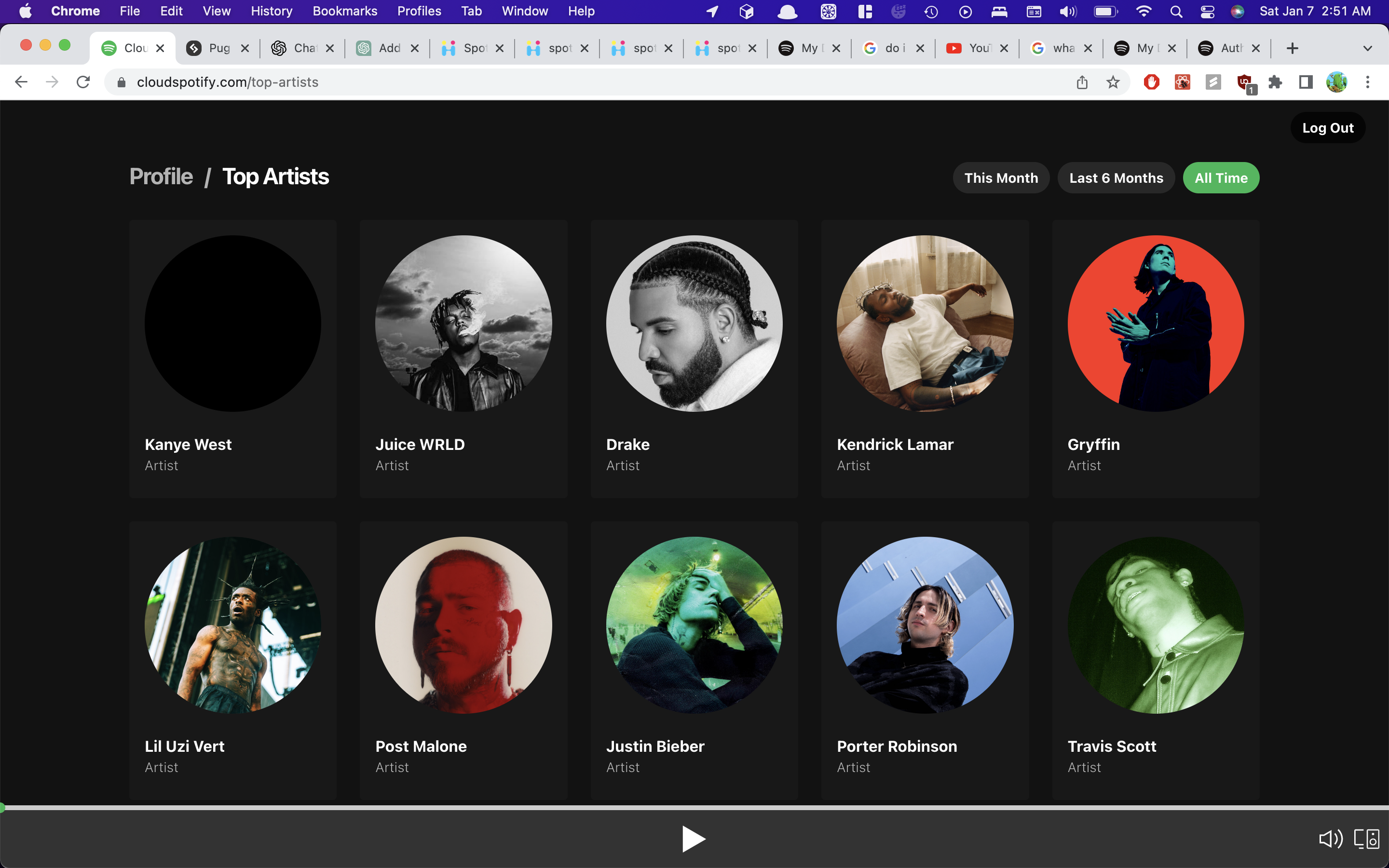This screenshot has width=1389, height=868.
Task: Open the Bookmarks menu
Action: 344,11
